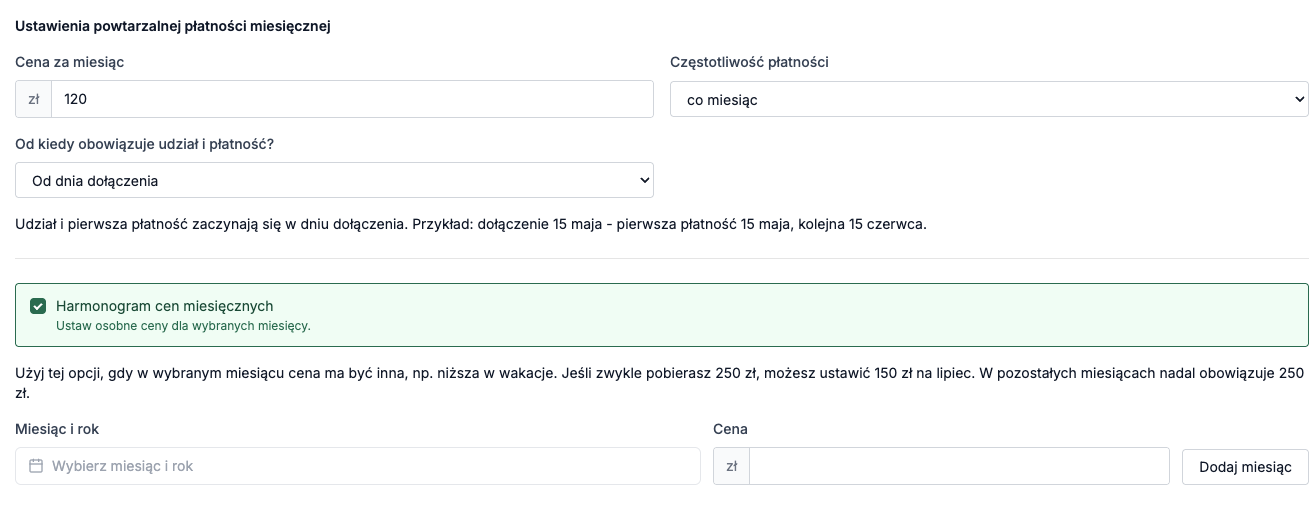Click the label Od kiedy obowiązuje udział i płatność?
The image size is (1310, 505).
(x=145, y=144)
